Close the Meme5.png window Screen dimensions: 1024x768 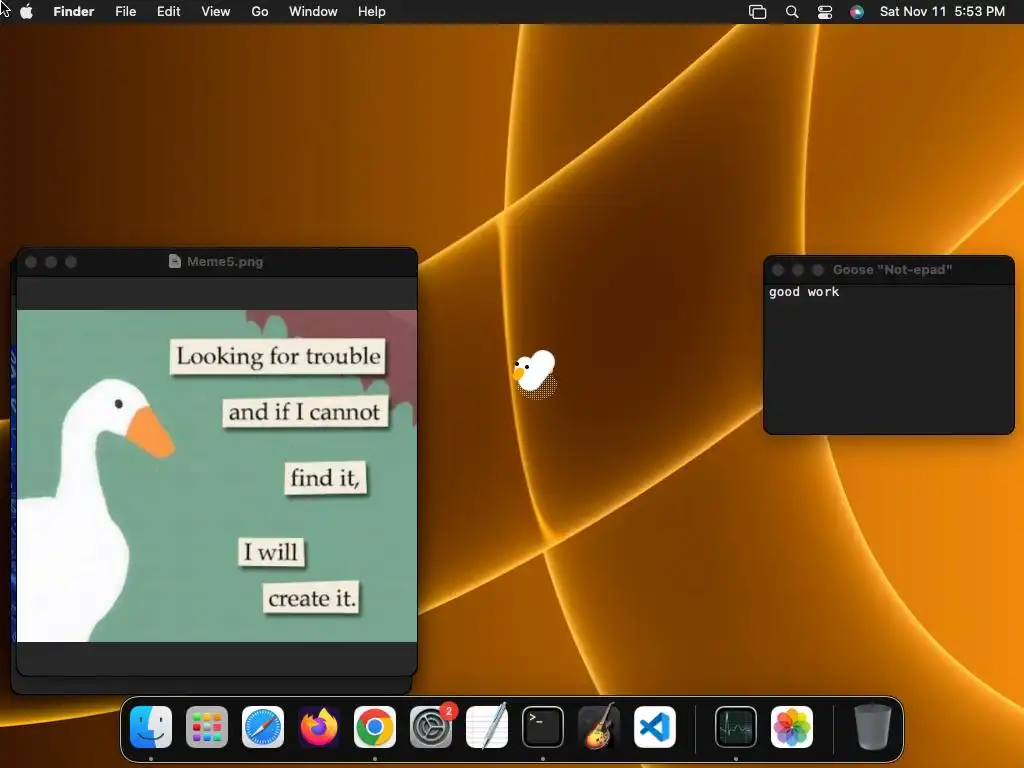coord(31,262)
